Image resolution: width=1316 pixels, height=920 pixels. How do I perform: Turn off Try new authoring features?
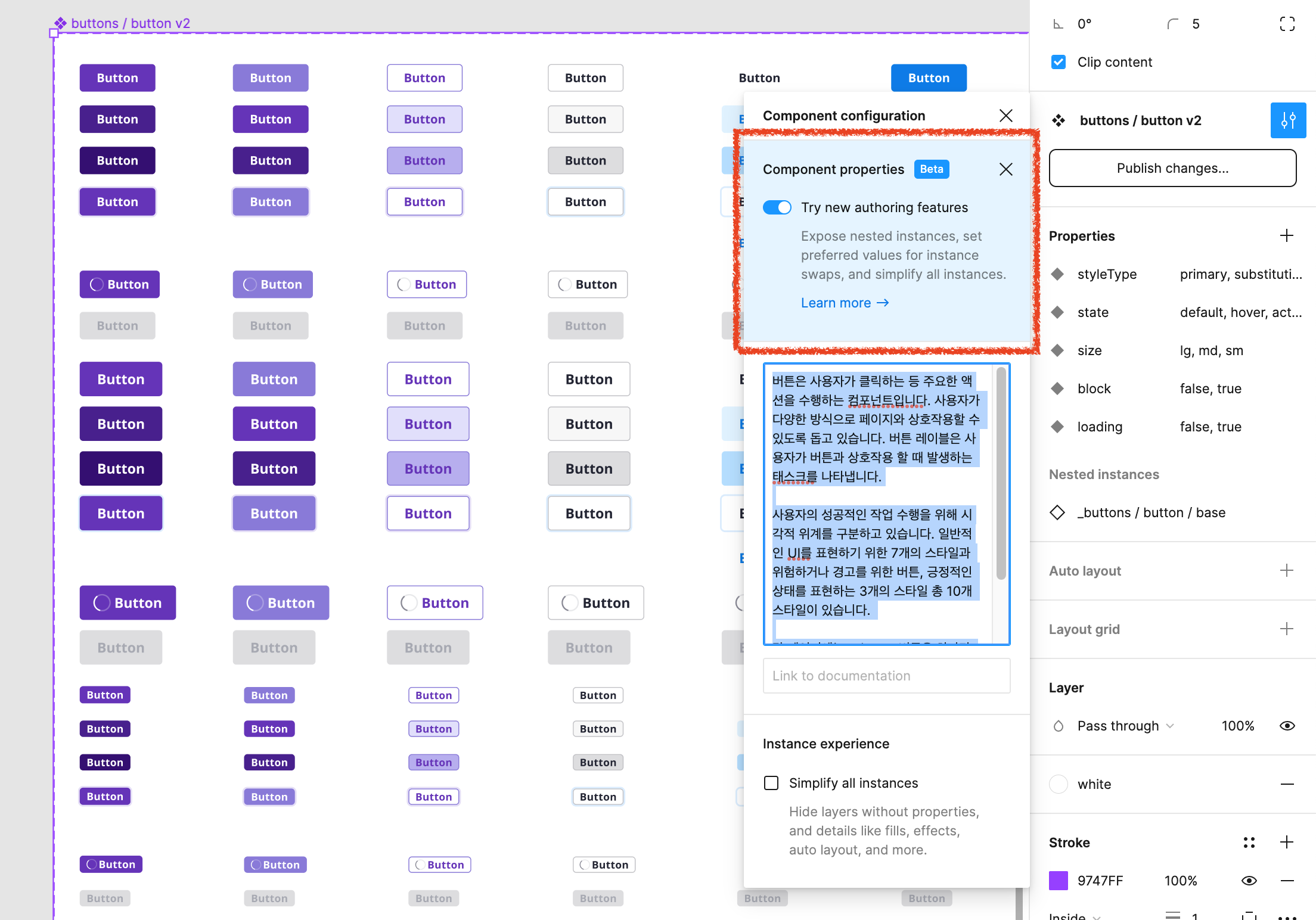pyautogui.click(x=777, y=207)
